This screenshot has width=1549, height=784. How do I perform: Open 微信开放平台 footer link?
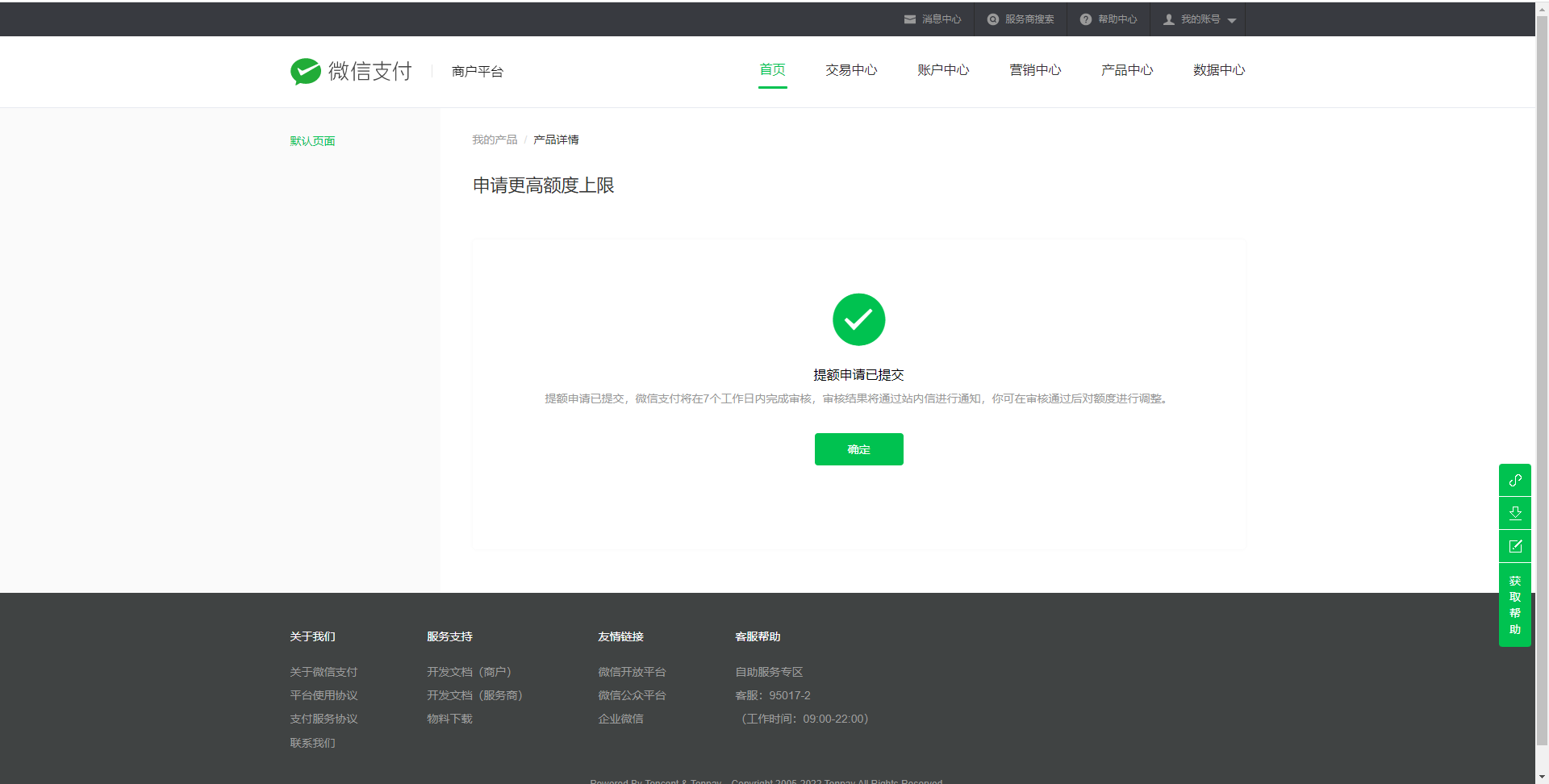(632, 672)
